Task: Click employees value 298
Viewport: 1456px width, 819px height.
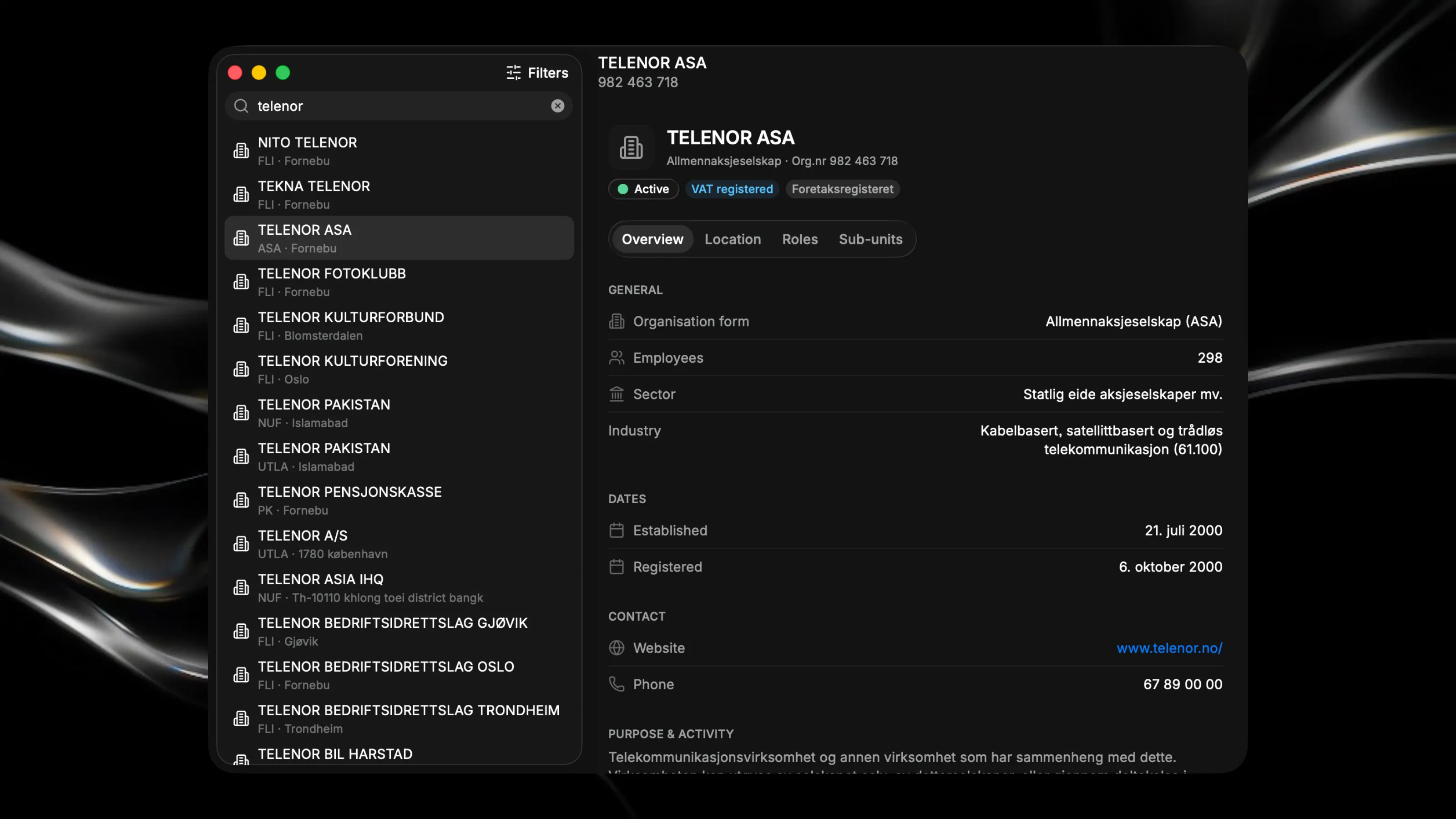Action: (x=1209, y=358)
